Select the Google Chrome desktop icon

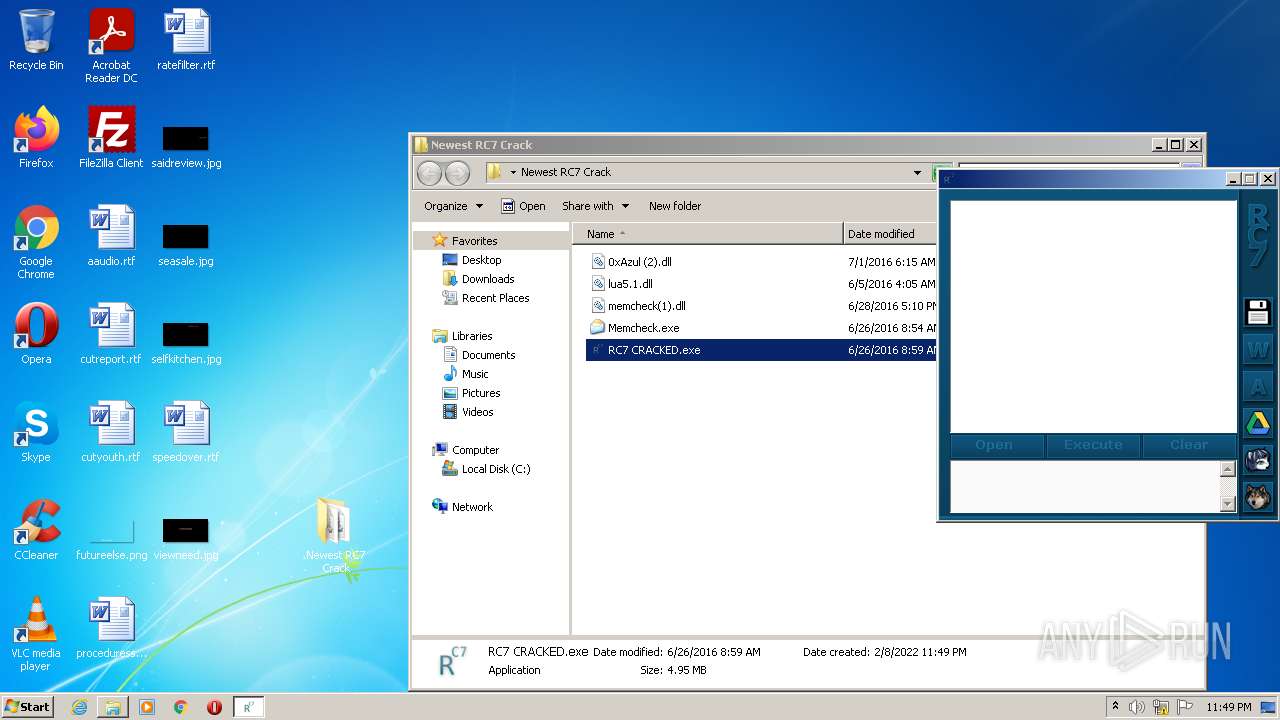(36, 242)
